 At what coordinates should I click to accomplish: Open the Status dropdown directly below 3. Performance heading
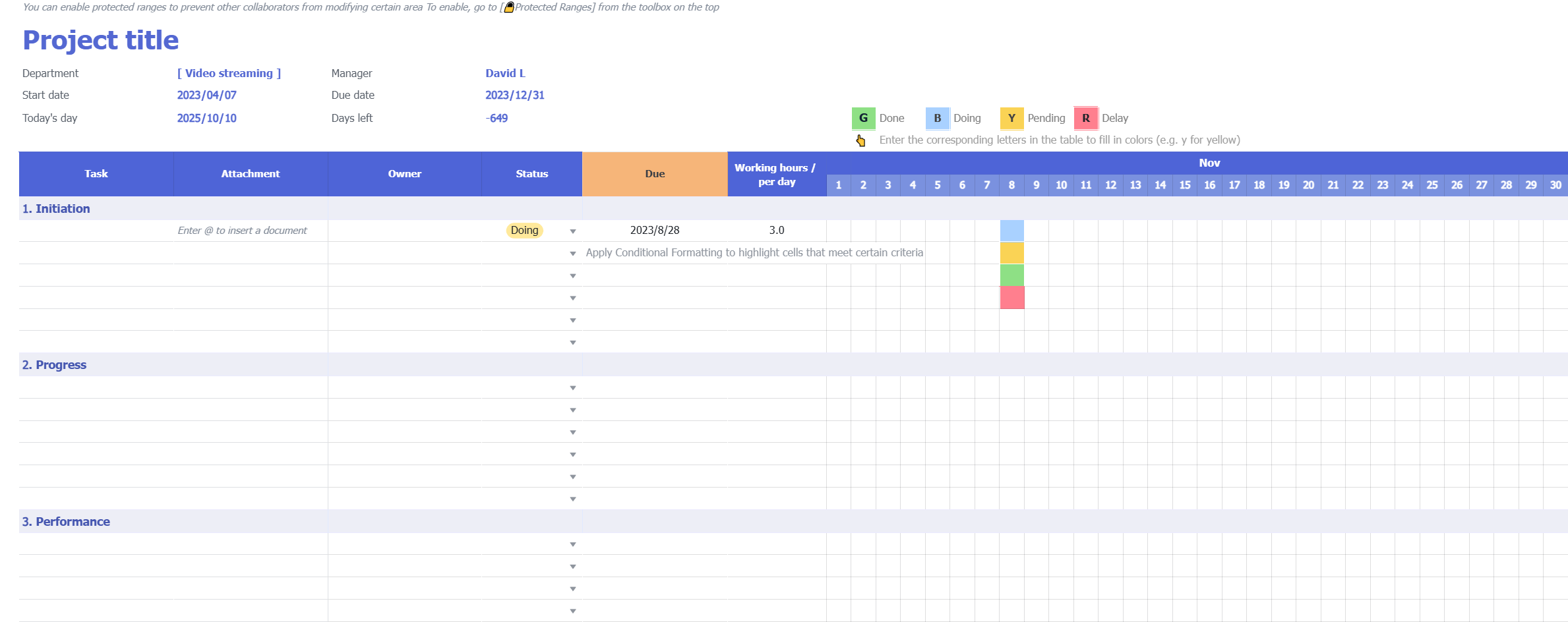pos(573,545)
